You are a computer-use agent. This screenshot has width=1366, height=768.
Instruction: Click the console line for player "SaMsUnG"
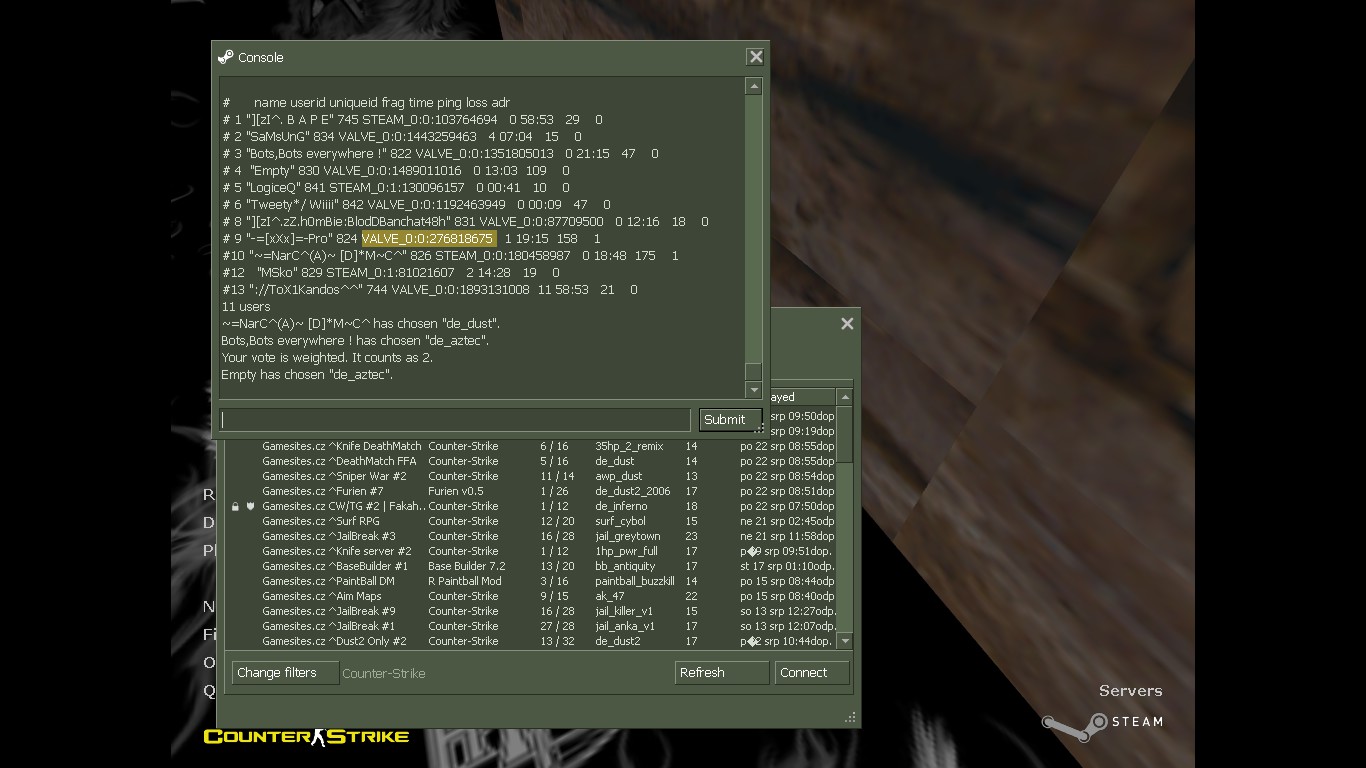[x=402, y=137]
